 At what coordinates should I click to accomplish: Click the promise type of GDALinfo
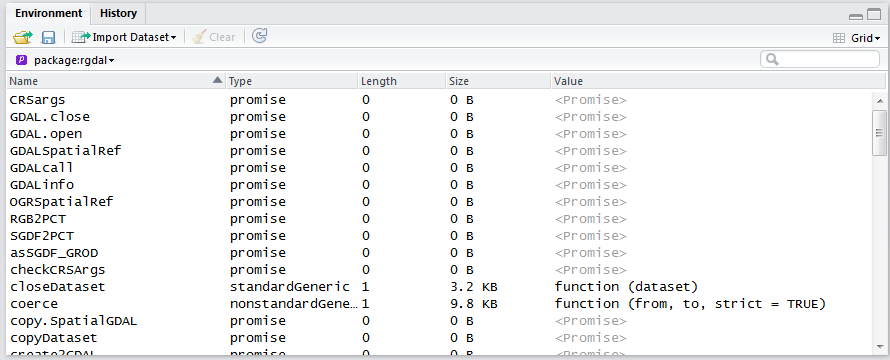[x=258, y=185]
